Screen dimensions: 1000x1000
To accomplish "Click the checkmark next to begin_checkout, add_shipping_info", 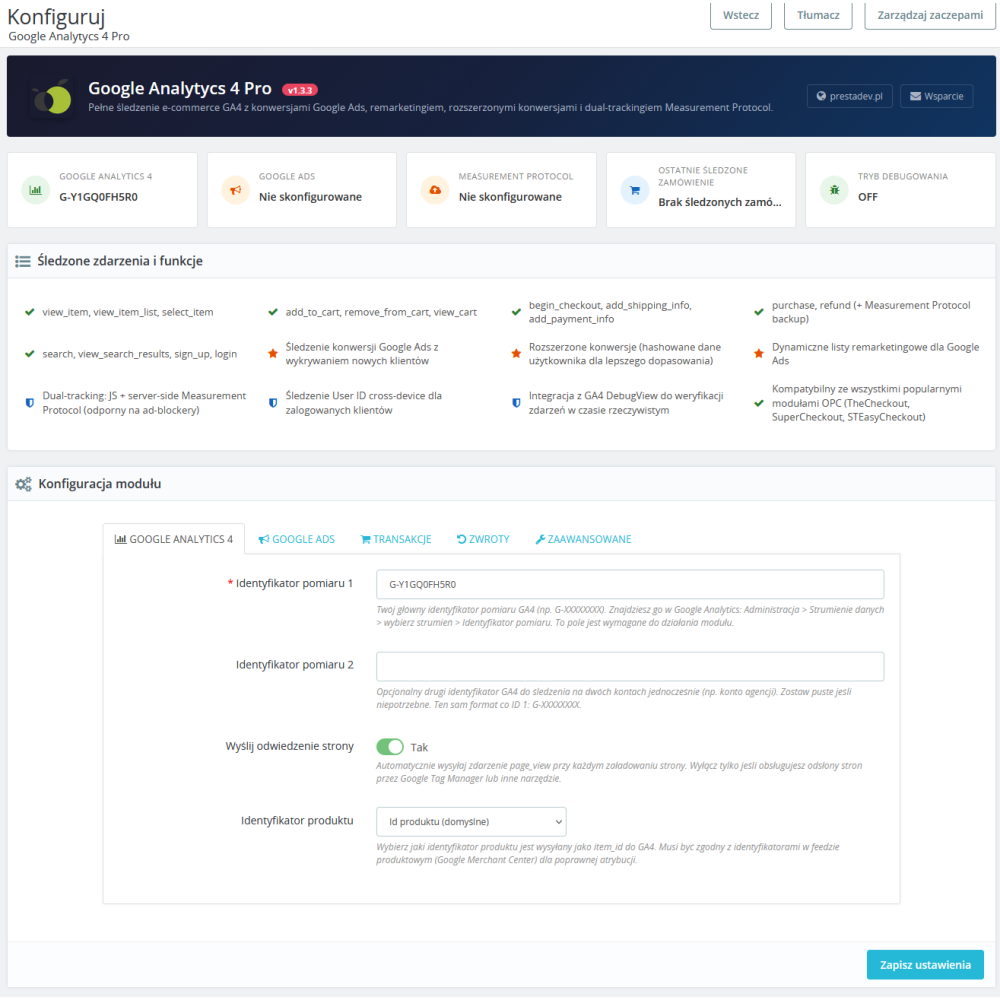I will [x=516, y=312].
